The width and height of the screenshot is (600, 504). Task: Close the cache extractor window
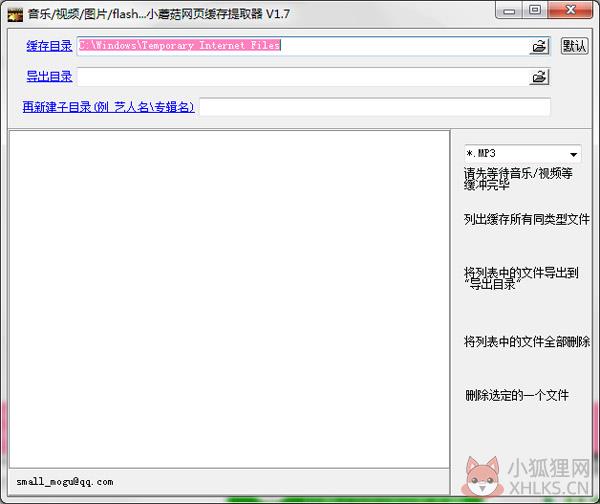570,10
